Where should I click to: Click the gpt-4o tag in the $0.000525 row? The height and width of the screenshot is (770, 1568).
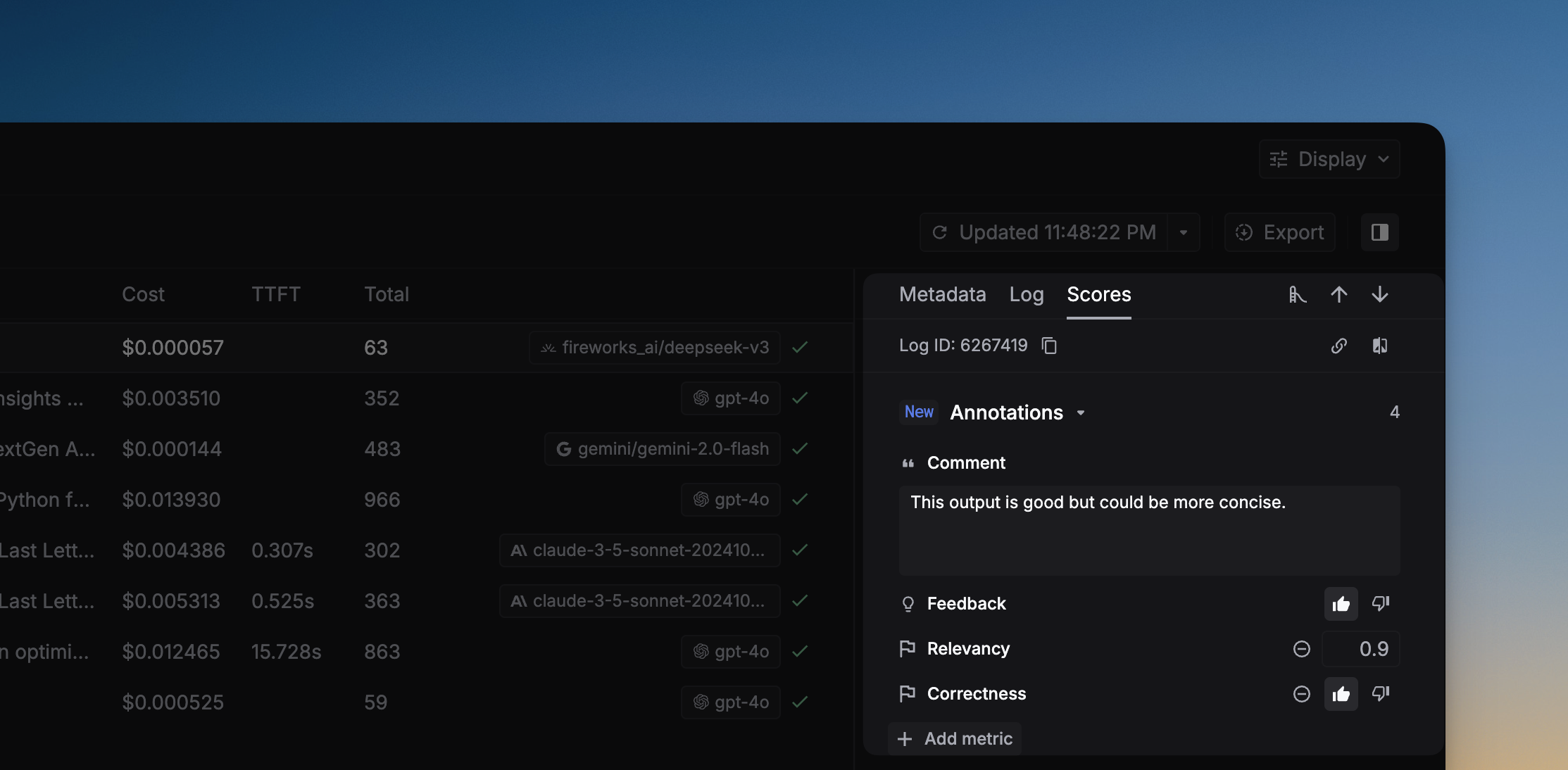730,702
